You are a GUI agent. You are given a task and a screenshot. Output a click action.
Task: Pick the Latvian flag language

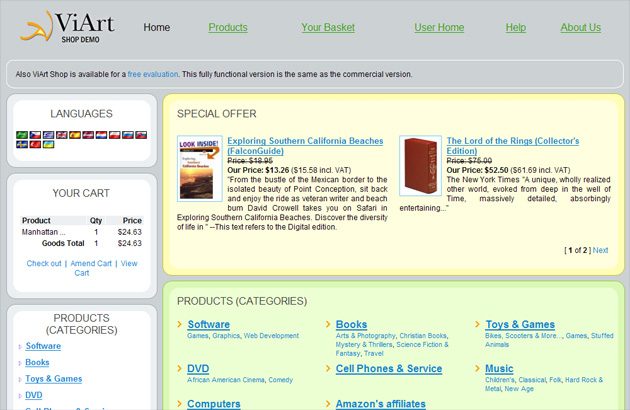(x=88, y=135)
